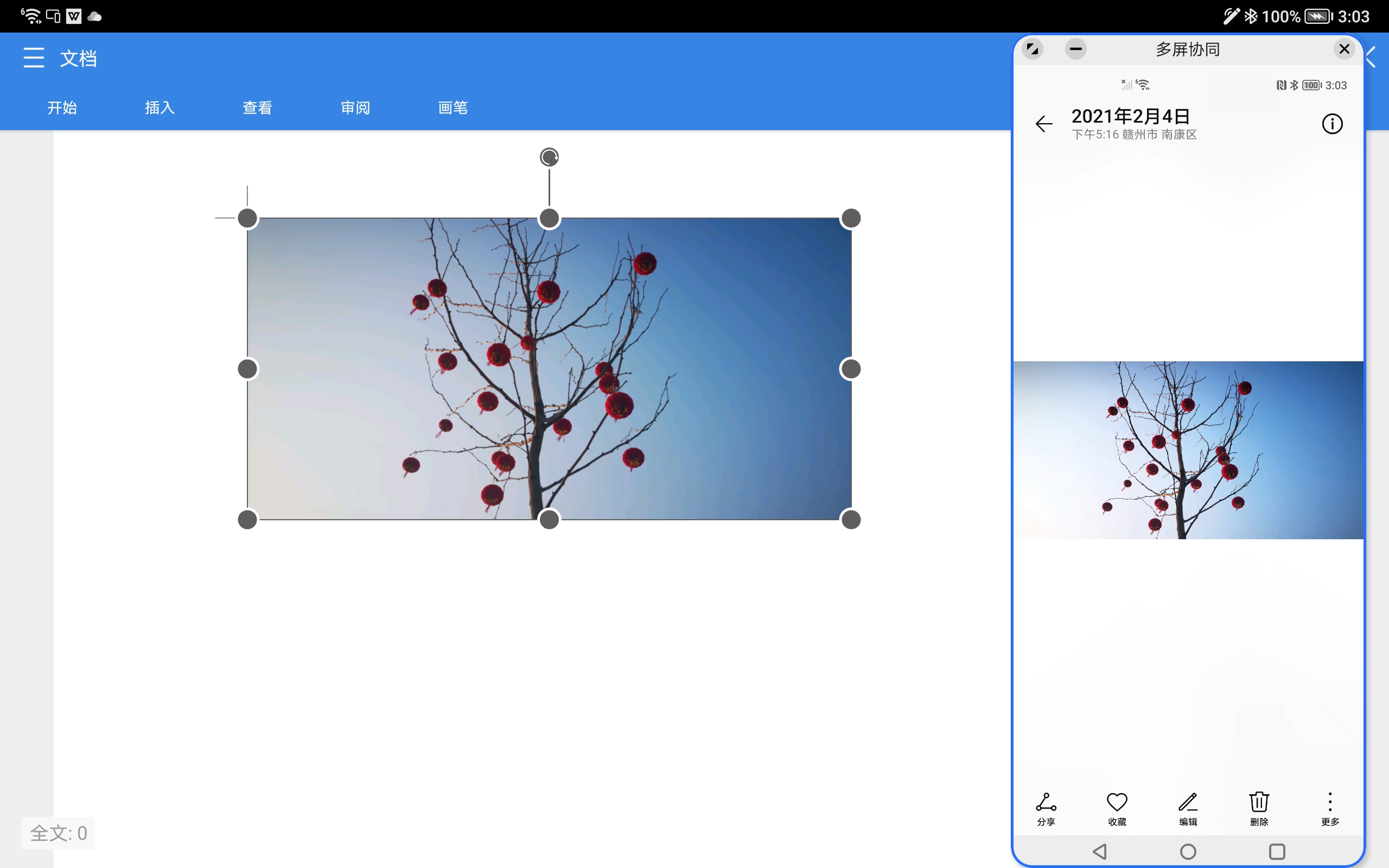Open the 更多 options menu
The width and height of the screenshot is (1389, 868).
[x=1330, y=808]
